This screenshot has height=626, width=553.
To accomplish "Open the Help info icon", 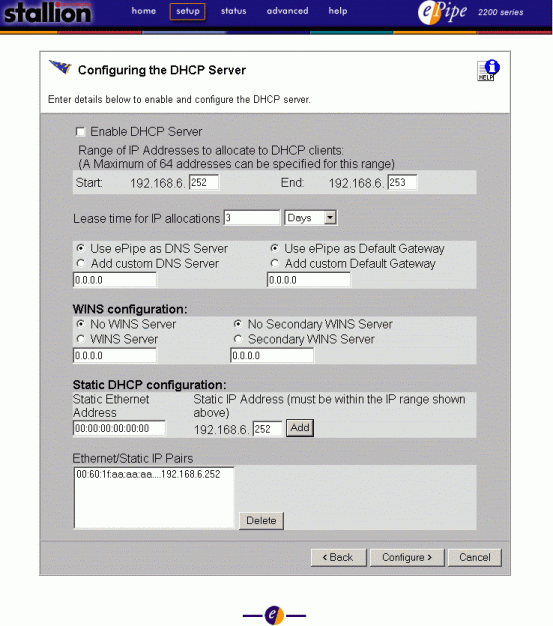I will (488, 70).
